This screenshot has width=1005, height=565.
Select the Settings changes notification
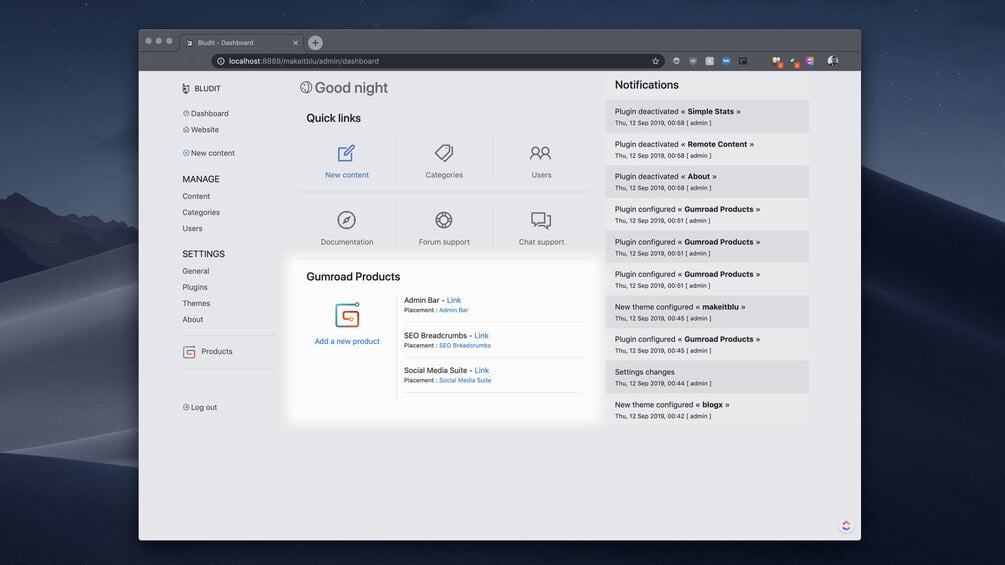click(707, 377)
